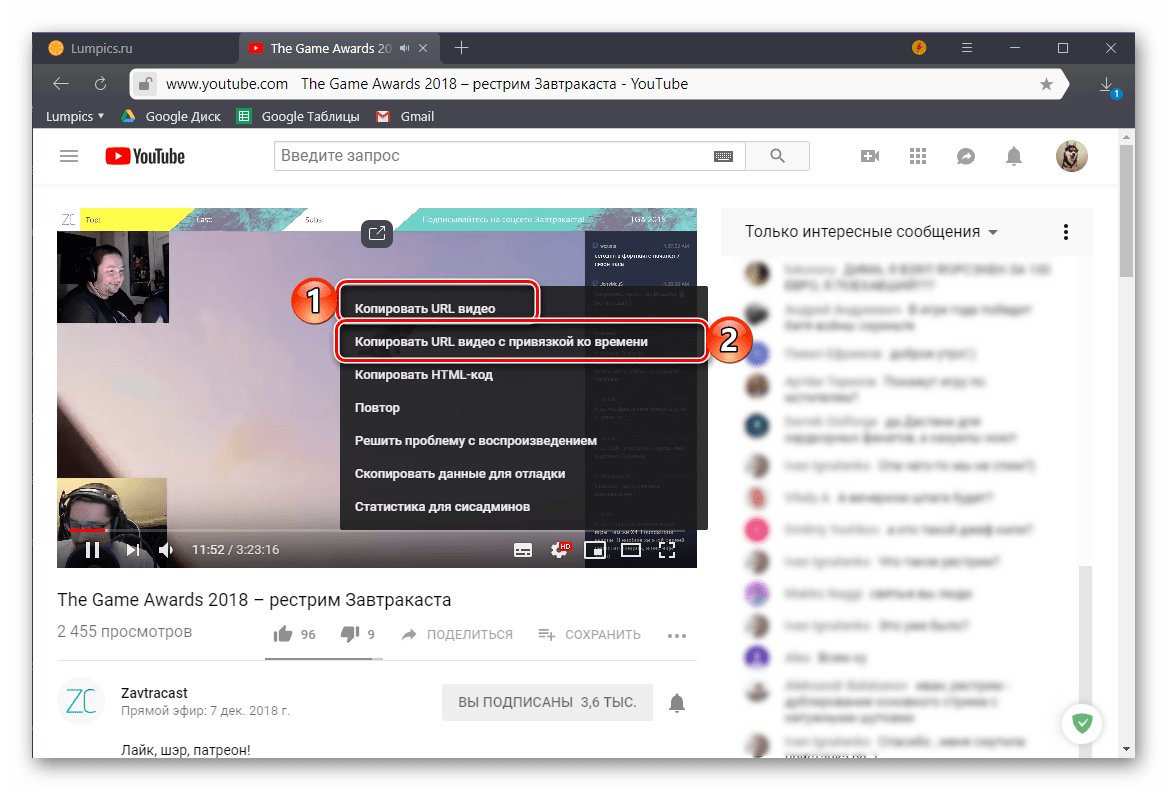Viewport: 1167px width, 790px height.
Task: Bookmark the page with the star icon
Action: tap(1046, 84)
